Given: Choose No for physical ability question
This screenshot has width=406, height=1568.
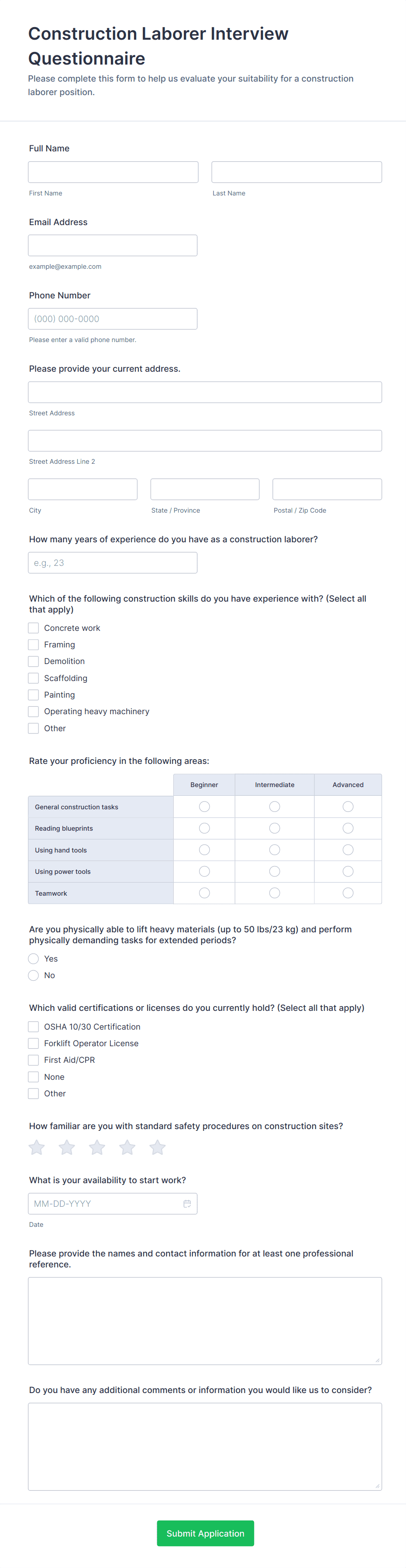Looking at the screenshot, I should tap(34, 975).
